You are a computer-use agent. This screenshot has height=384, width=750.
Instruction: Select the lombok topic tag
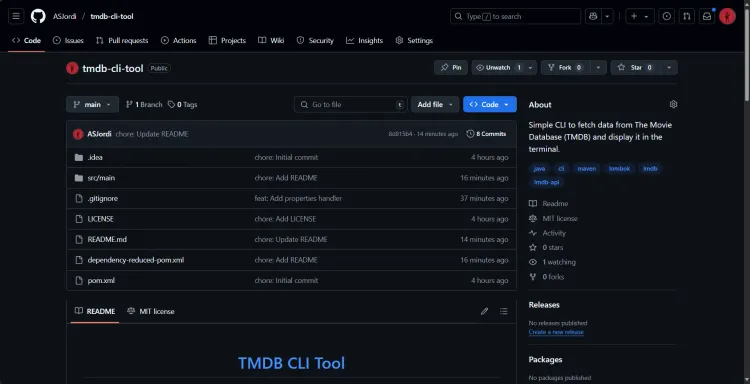tap(619, 169)
